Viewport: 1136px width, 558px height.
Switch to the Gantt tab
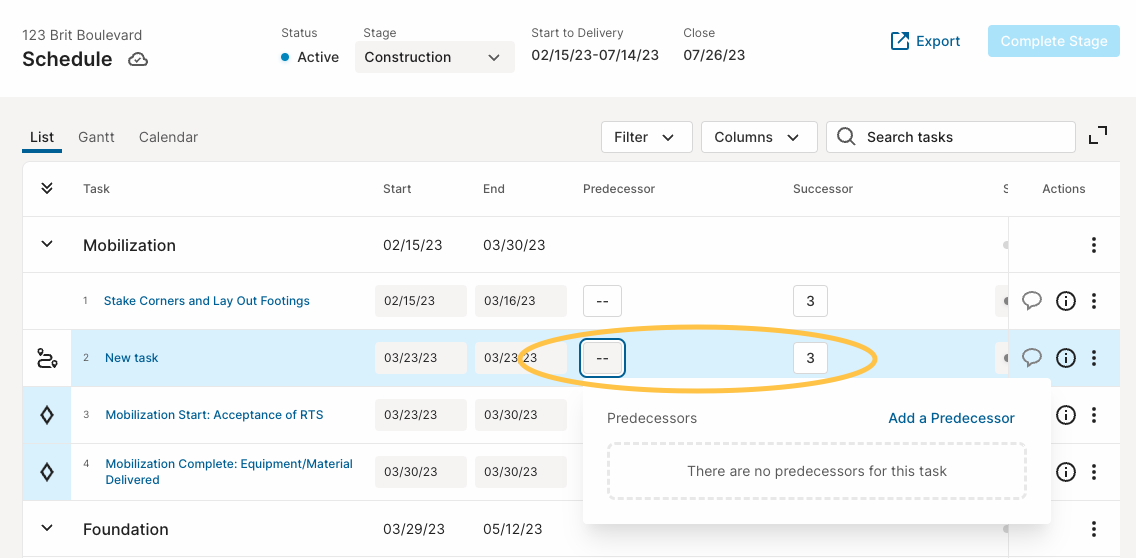point(96,137)
